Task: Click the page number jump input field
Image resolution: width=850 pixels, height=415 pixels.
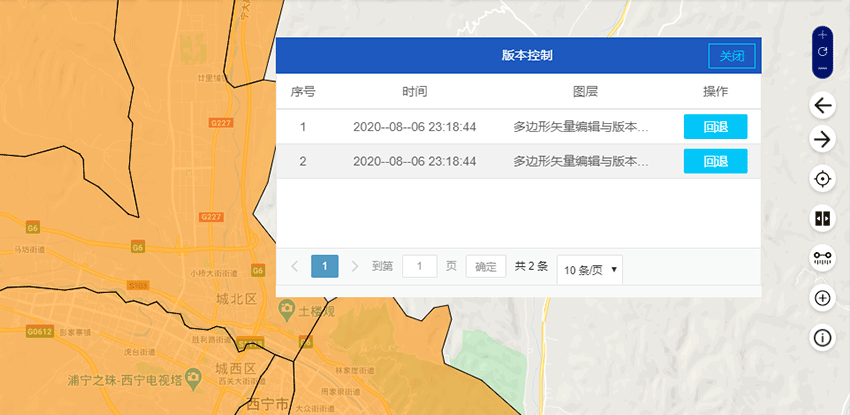Action: tap(419, 267)
